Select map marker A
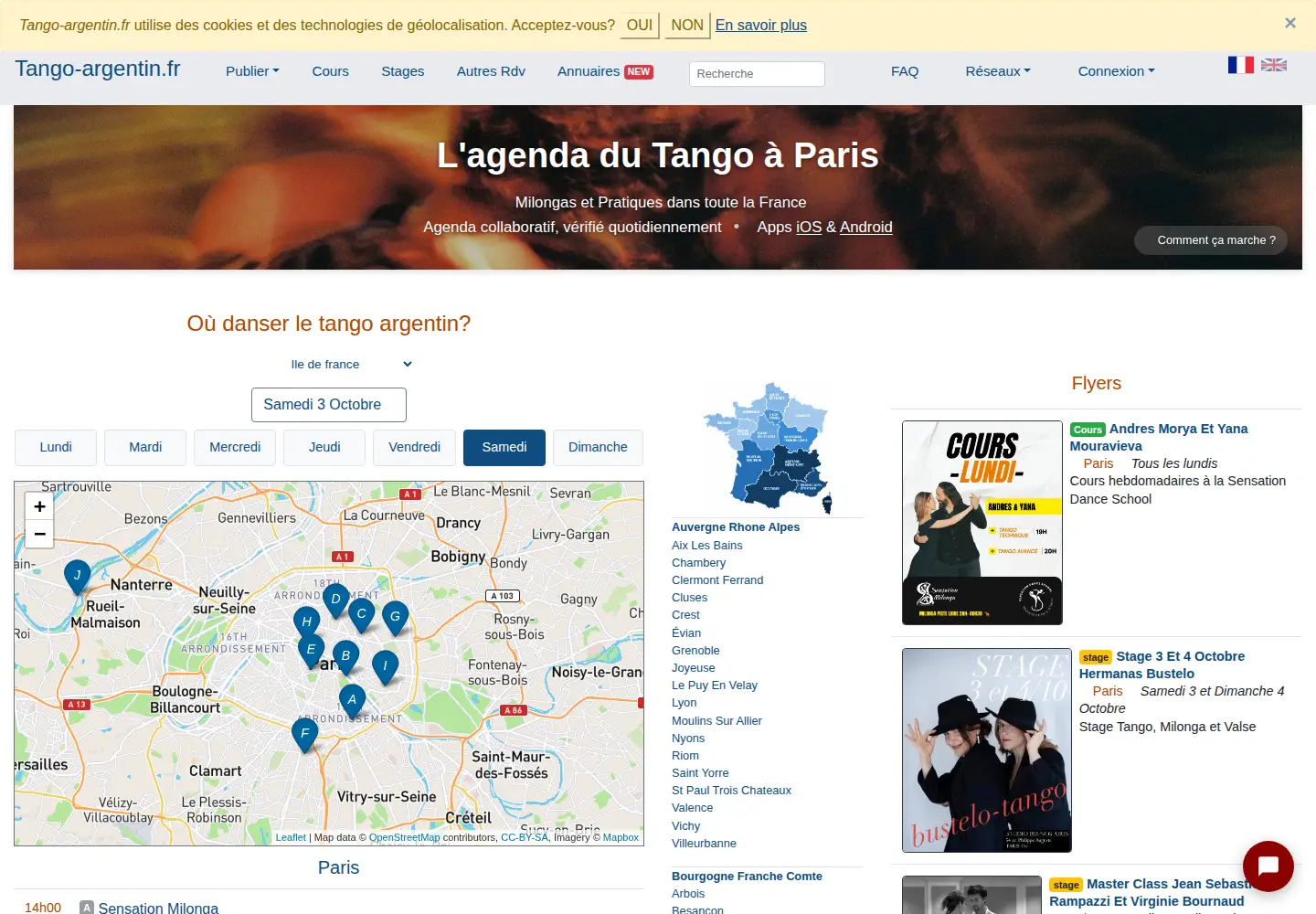 tap(352, 700)
